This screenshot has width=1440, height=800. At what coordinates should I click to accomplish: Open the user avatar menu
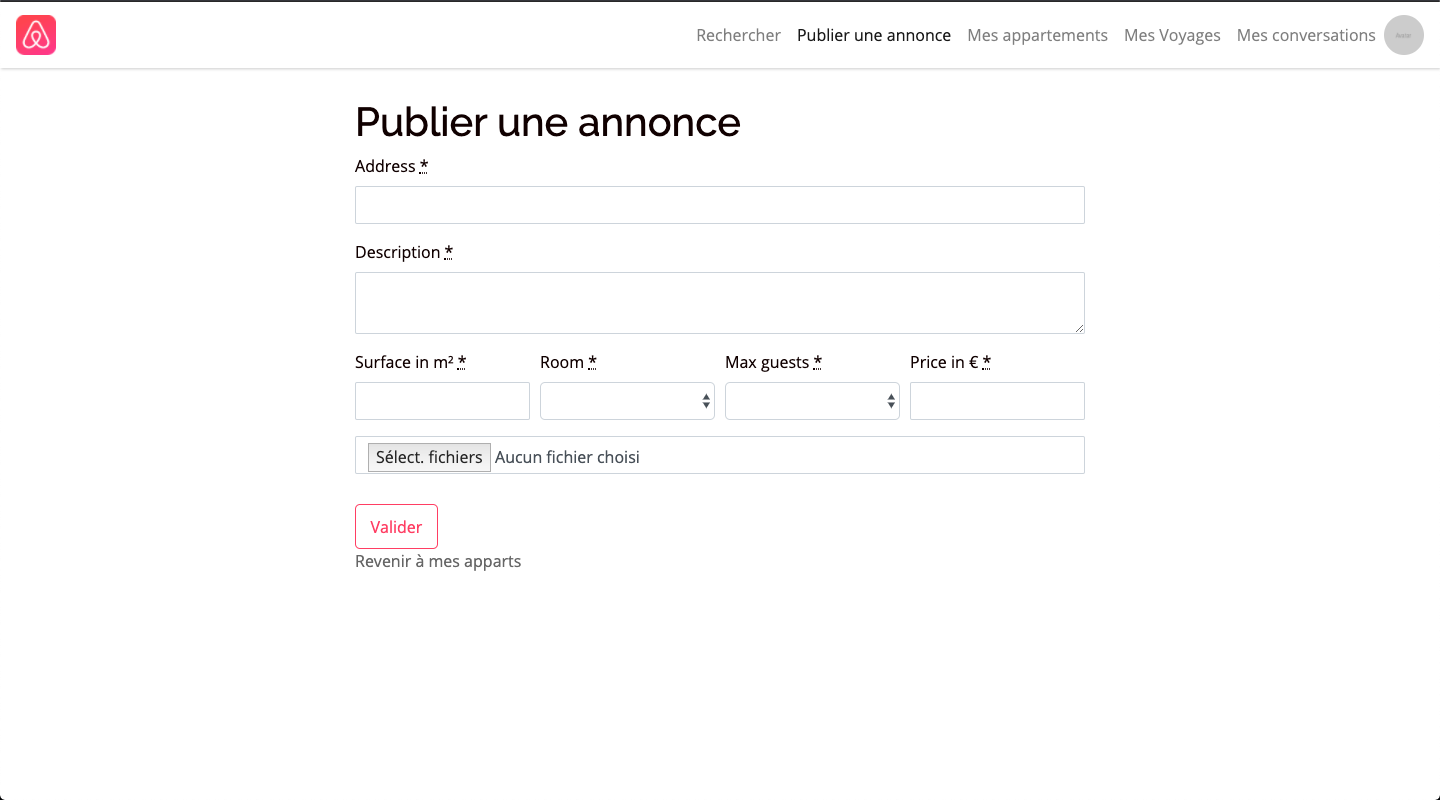point(1404,35)
